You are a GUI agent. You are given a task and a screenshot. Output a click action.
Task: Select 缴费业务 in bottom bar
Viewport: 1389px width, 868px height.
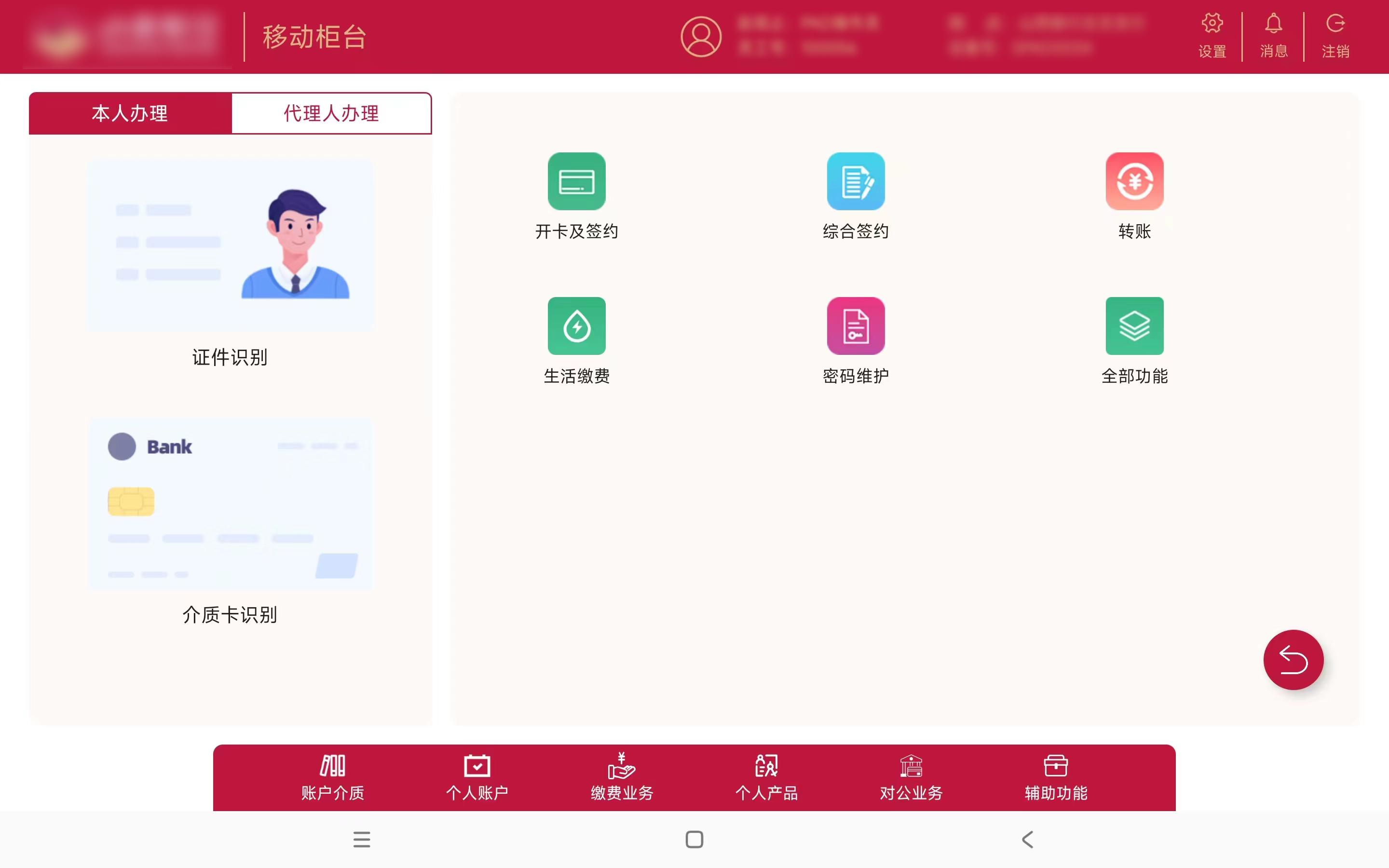tap(622, 777)
